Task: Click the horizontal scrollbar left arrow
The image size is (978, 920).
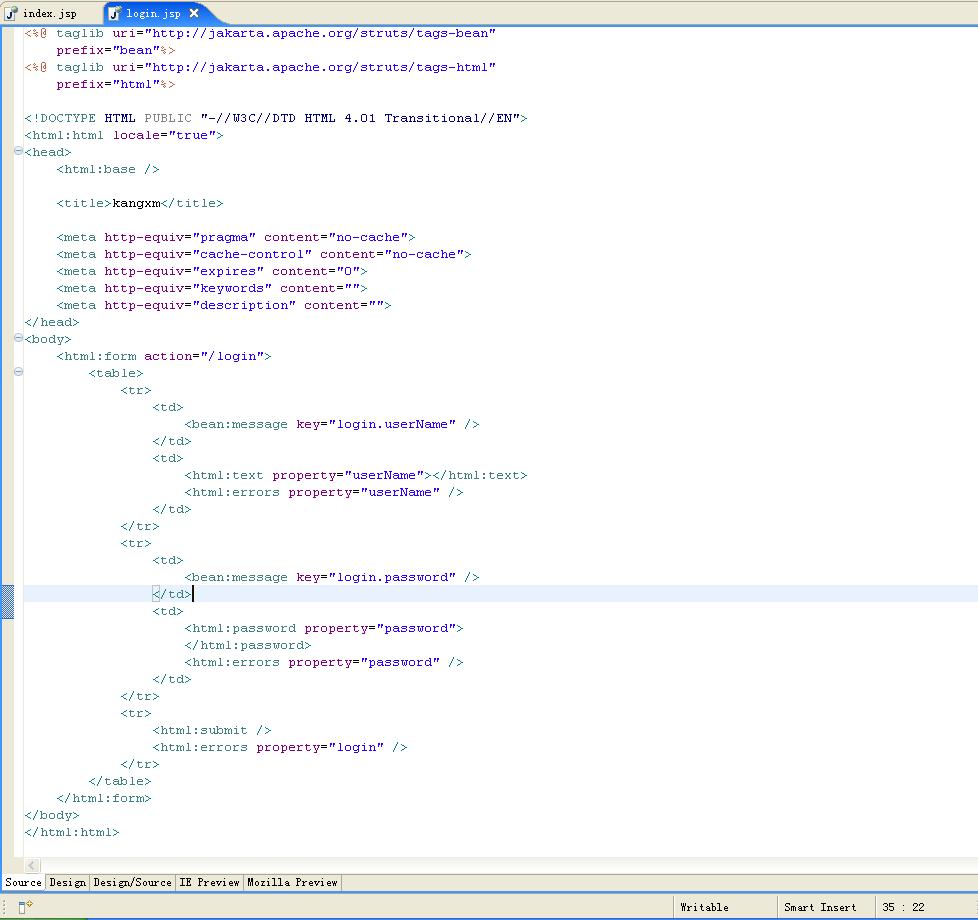Action: pyautogui.click(x=32, y=865)
